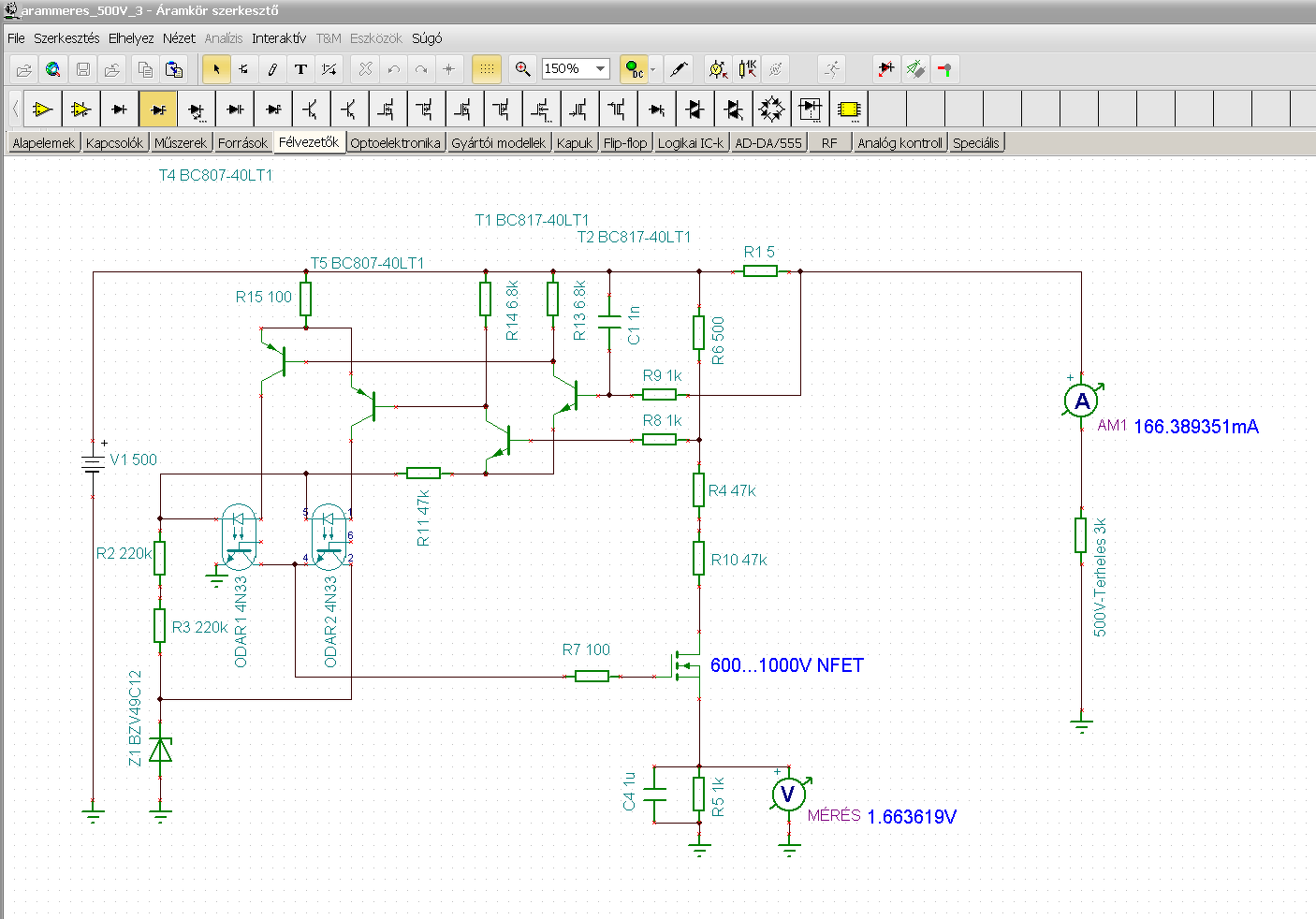The height and width of the screenshot is (919, 1316).
Task: Pick the plain diode component icon
Action: (x=120, y=109)
